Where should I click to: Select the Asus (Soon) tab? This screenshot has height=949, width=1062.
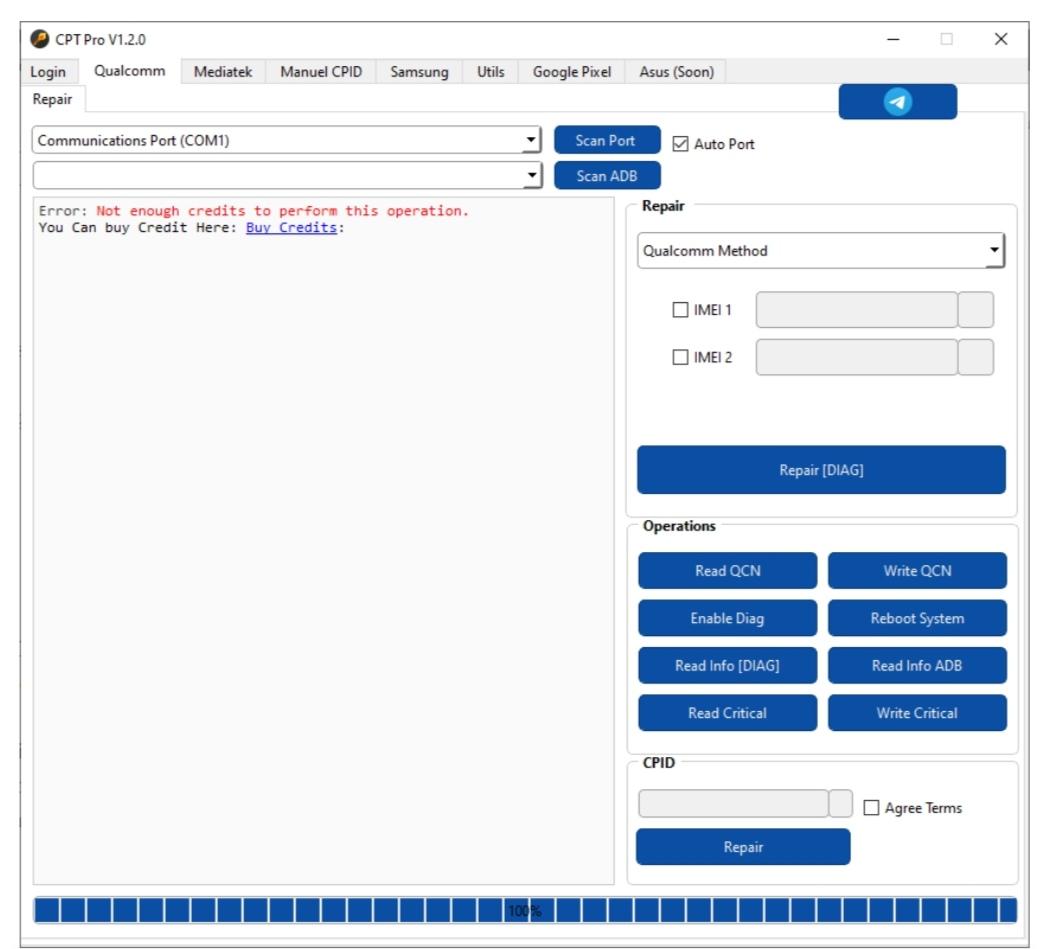pos(676,72)
